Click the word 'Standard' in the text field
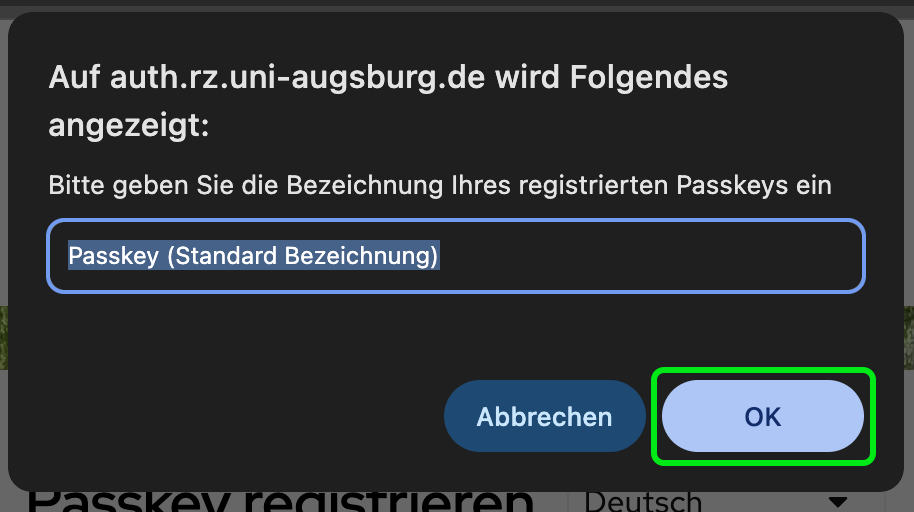This screenshot has height=512, width=914. [226, 256]
